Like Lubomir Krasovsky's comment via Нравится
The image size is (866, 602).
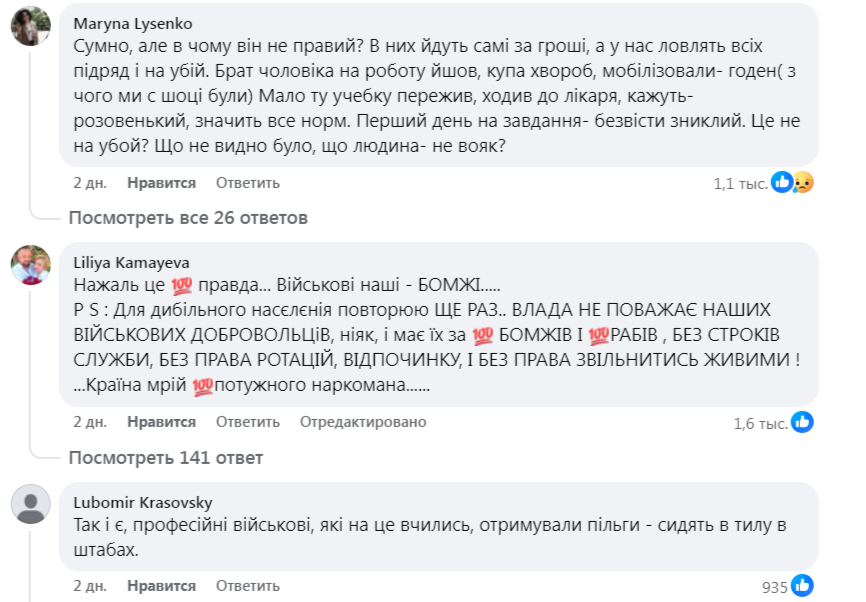click(x=161, y=584)
